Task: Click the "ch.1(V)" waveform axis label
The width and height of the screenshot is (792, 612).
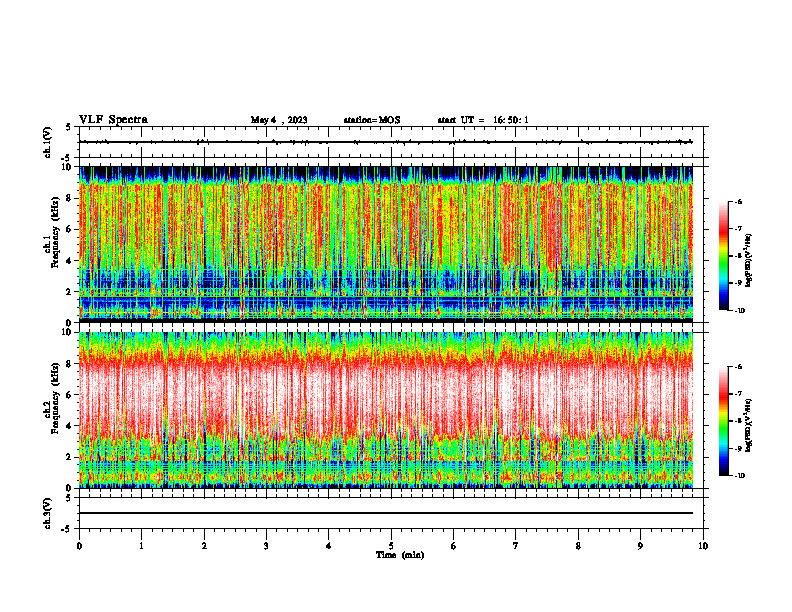Action: pyautogui.click(x=48, y=142)
